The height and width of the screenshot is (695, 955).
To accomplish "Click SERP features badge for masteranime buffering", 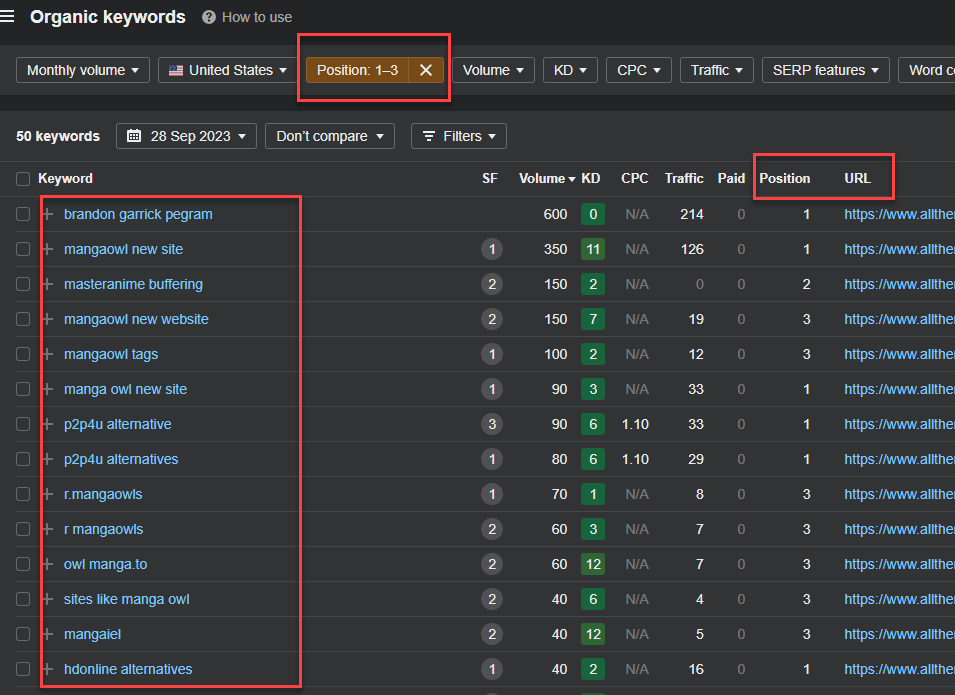I will 492,284.
